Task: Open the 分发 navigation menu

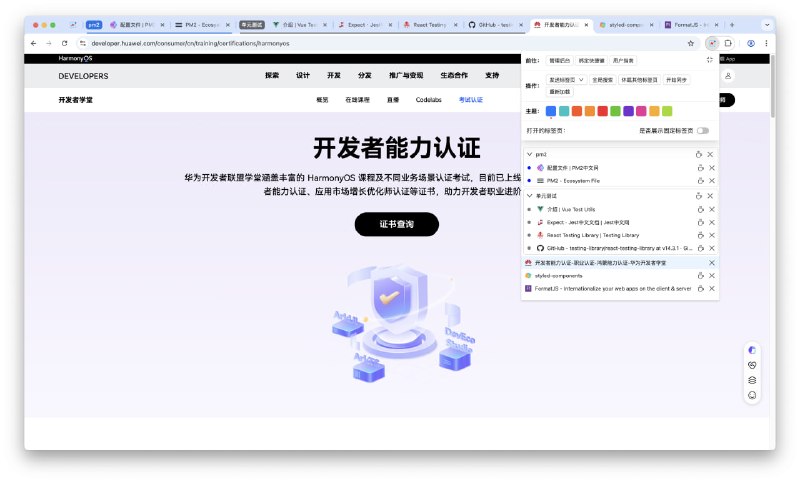Action: 365,75
